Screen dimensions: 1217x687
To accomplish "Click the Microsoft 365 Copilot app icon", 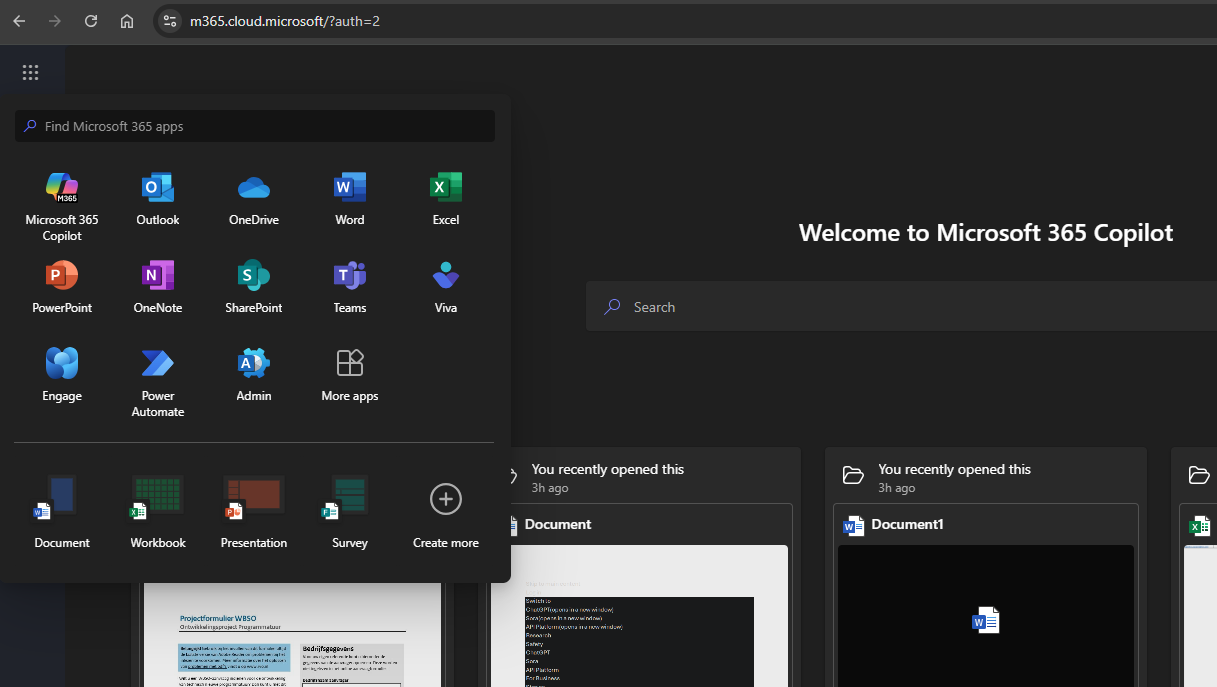I will click(62, 188).
